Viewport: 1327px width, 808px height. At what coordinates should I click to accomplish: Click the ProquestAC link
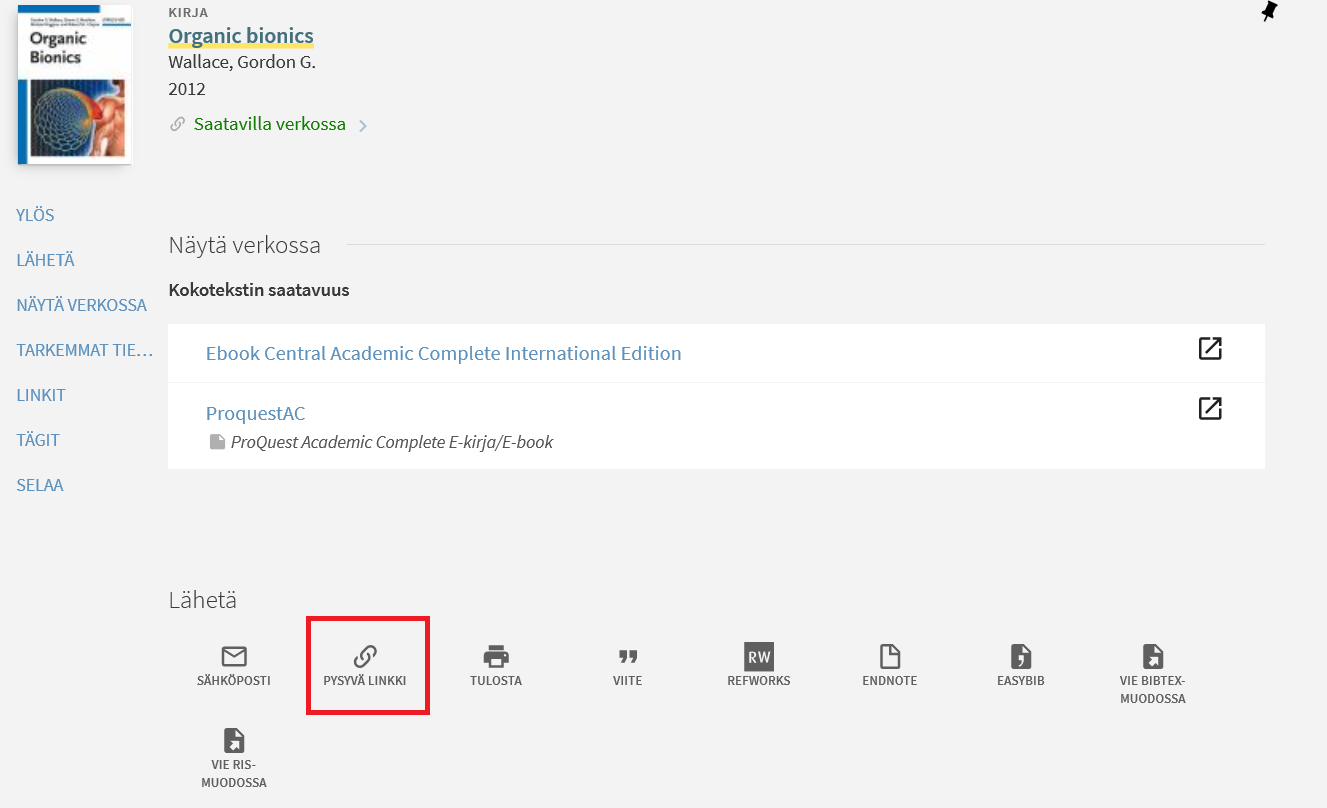[x=255, y=413]
